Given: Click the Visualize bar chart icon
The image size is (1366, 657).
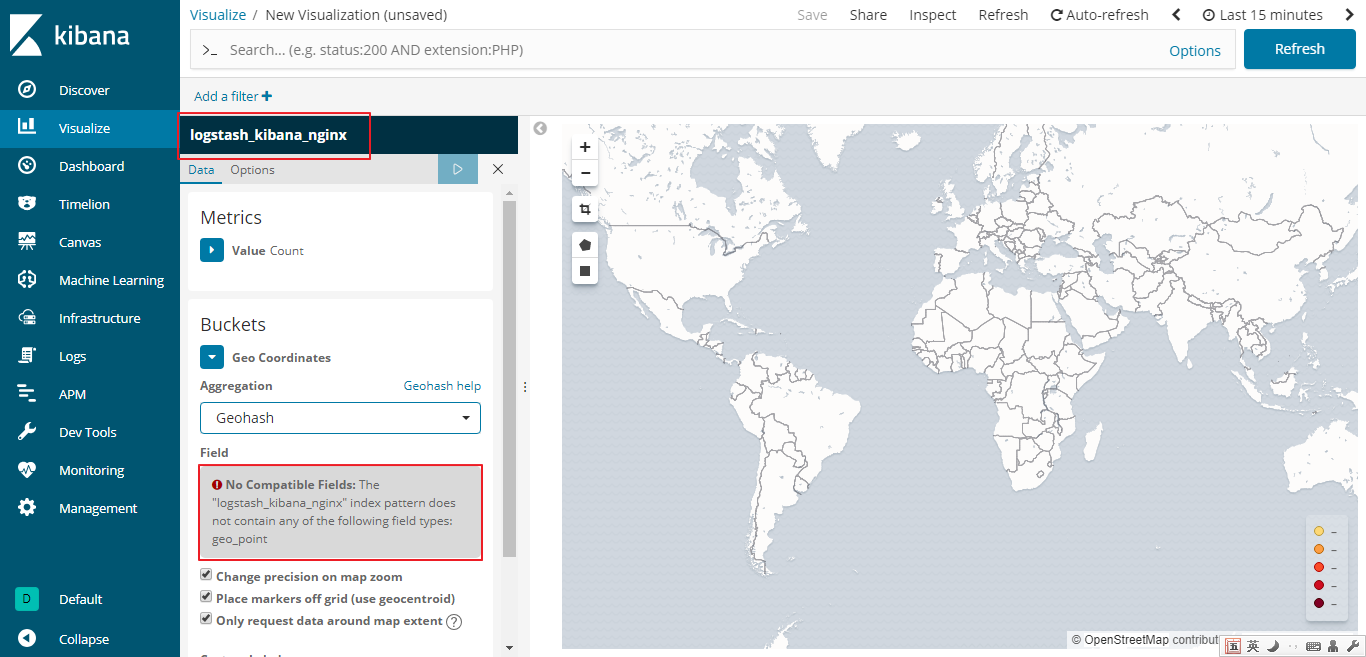Looking at the screenshot, I should click(x=27, y=127).
